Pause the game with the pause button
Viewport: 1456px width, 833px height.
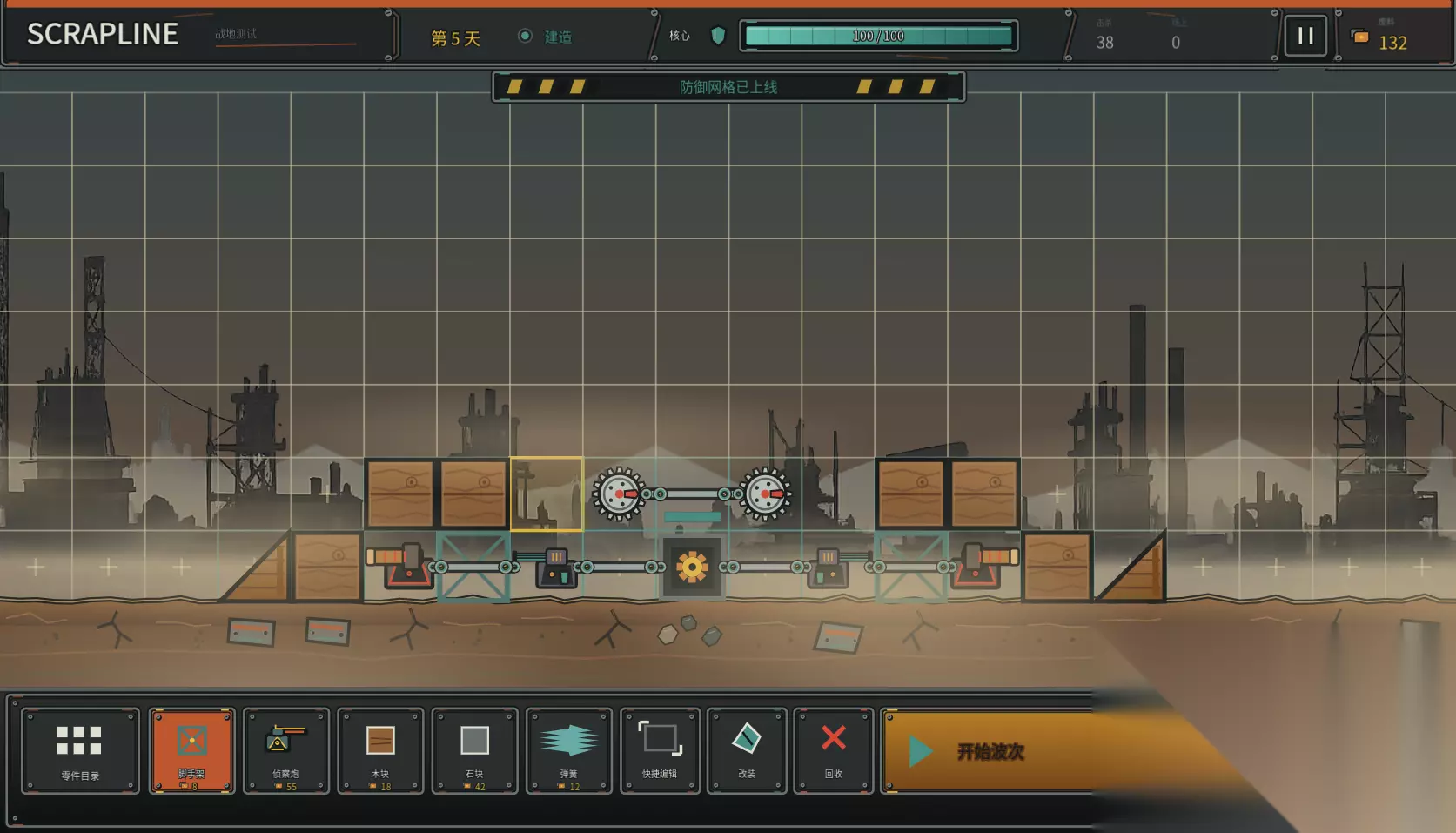click(x=1305, y=36)
